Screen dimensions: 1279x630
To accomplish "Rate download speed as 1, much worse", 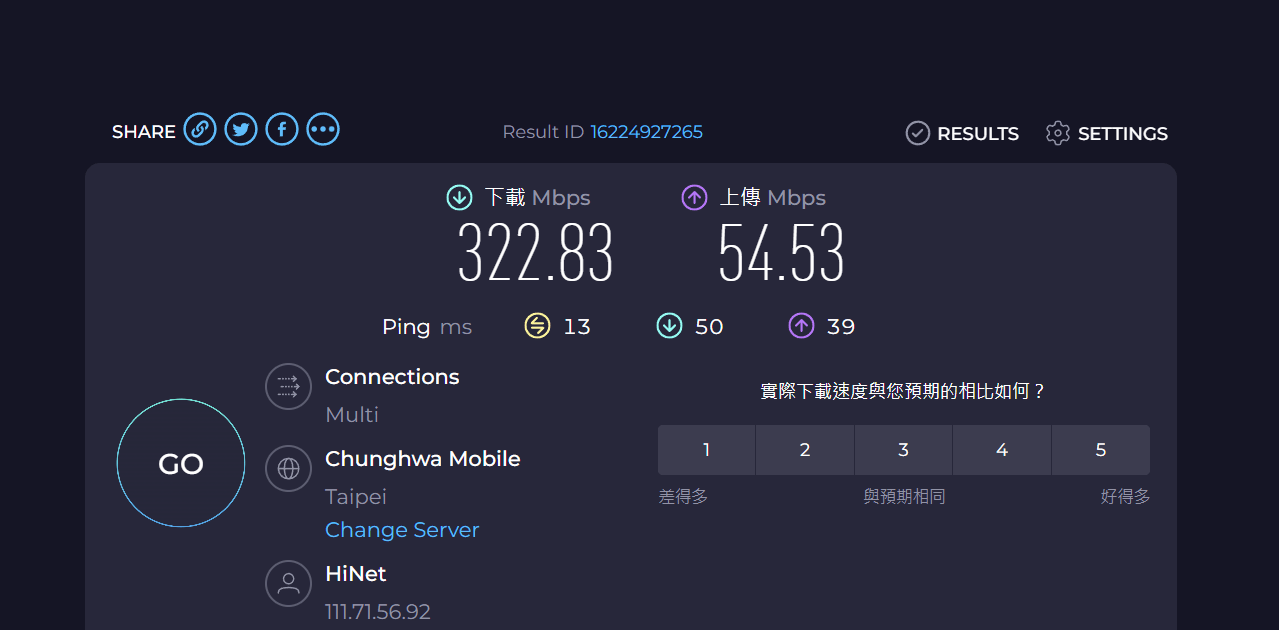I will [705, 449].
